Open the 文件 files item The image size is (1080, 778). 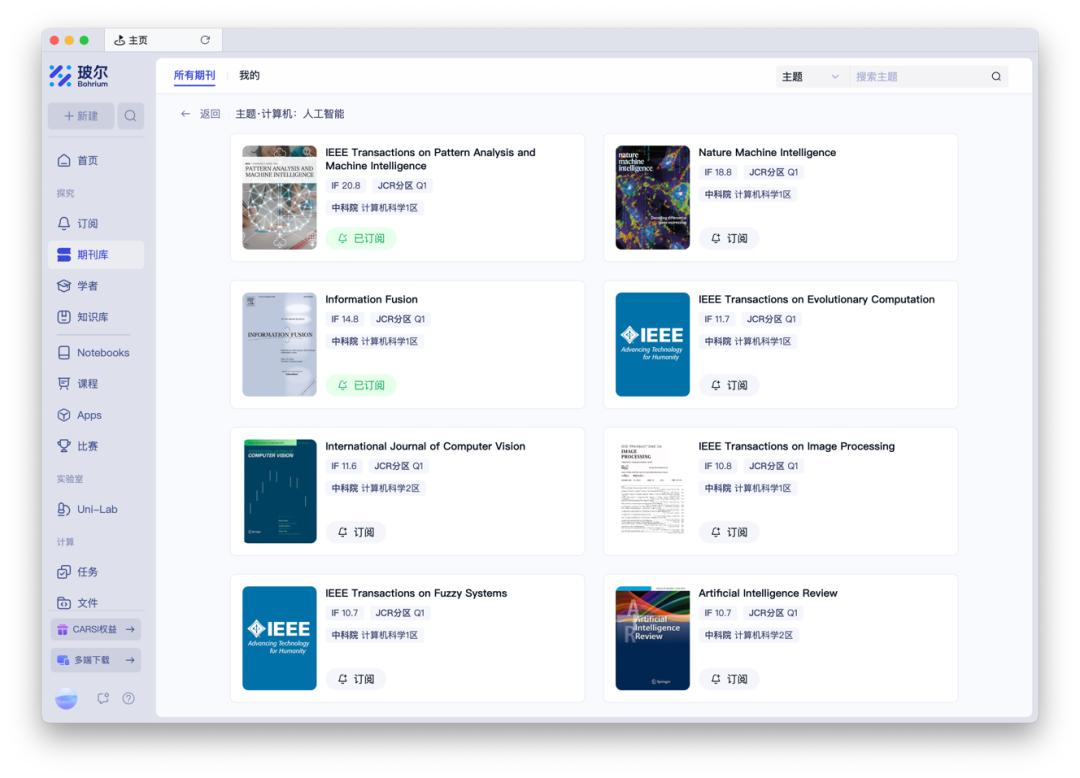(x=96, y=602)
